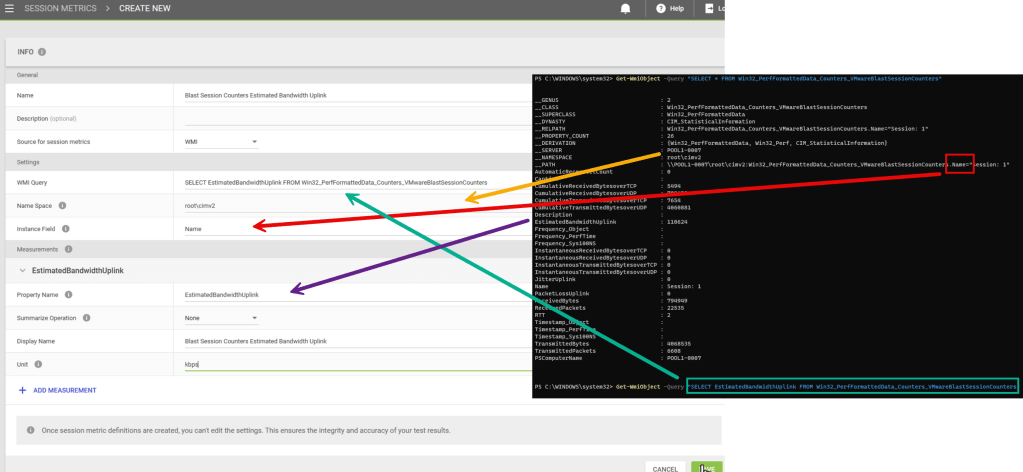Click the notifications bell icon
Viewport: 1023px width, 472px height.
coord(626,8)
